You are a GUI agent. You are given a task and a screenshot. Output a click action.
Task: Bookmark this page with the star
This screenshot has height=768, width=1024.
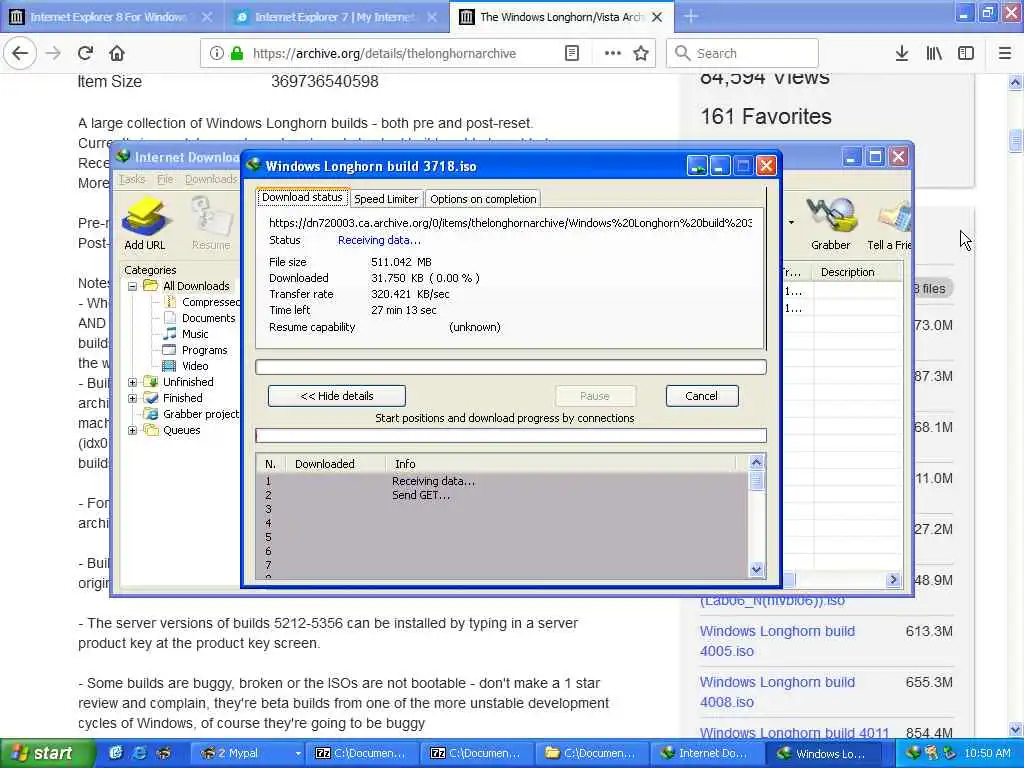641,53
